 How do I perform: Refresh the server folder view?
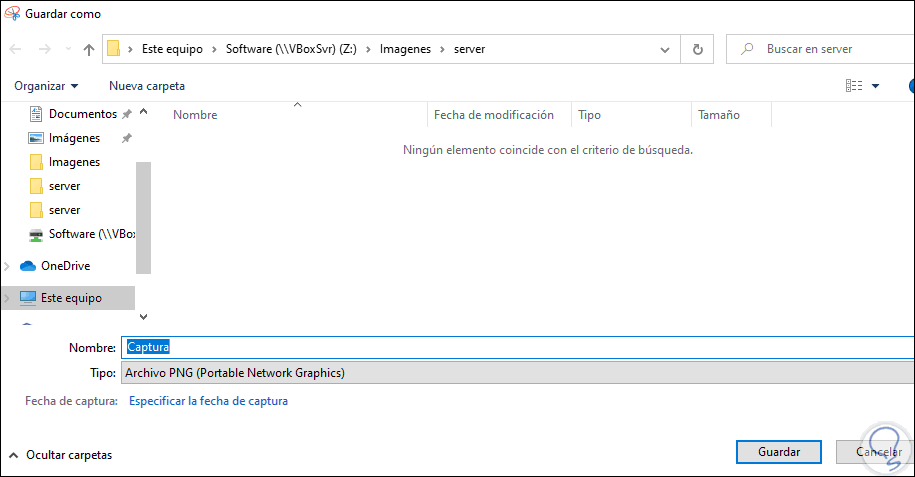point(697,50)
